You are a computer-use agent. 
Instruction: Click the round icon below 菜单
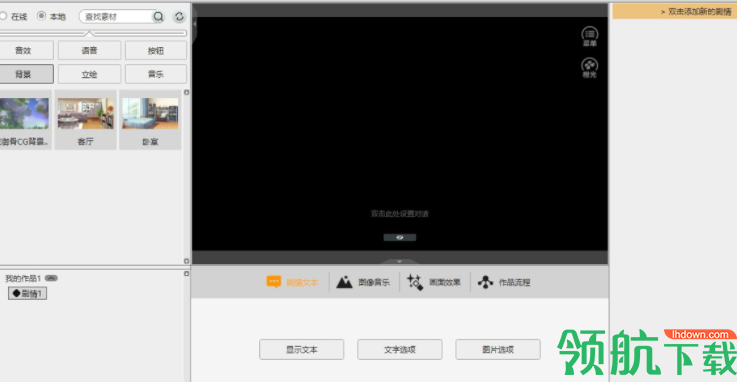pos(589,68)
